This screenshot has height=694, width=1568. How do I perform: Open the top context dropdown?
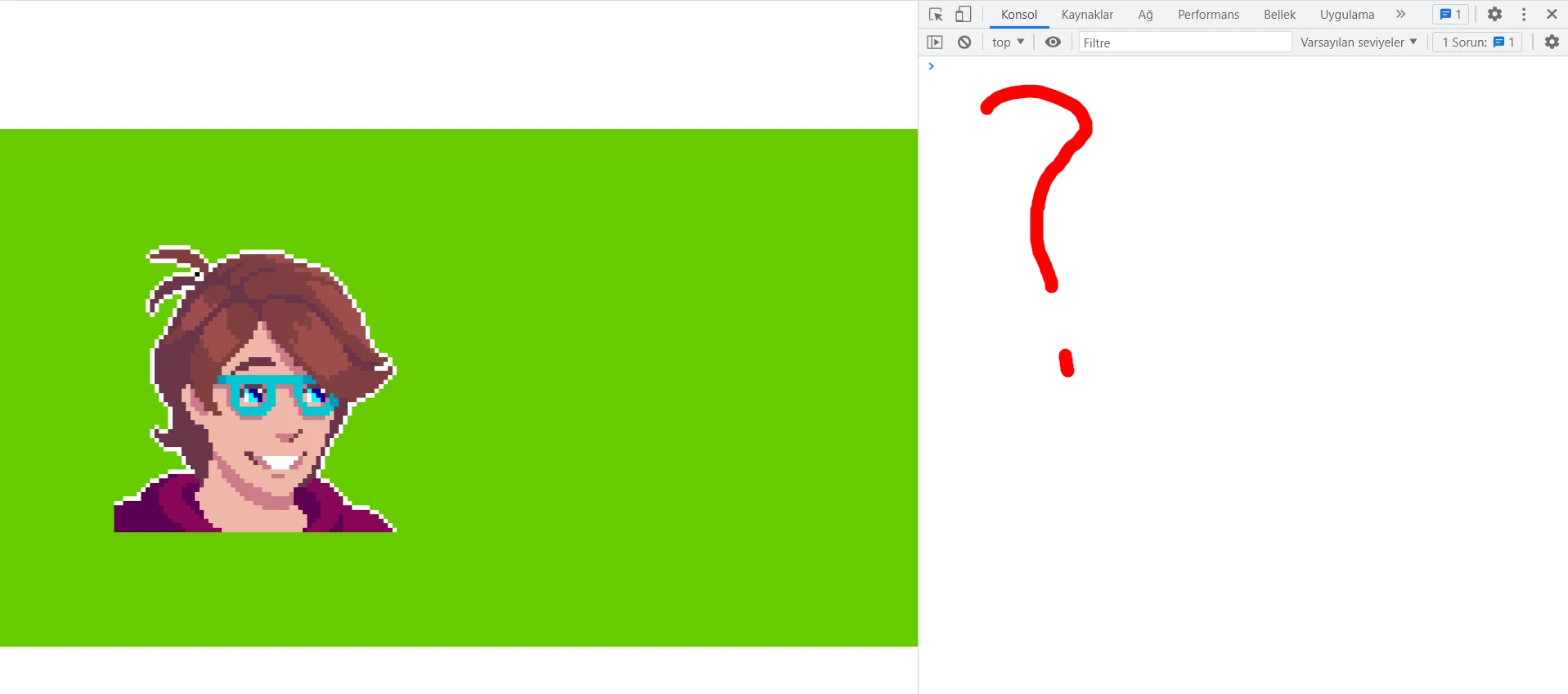click(x=1008, y=43)
